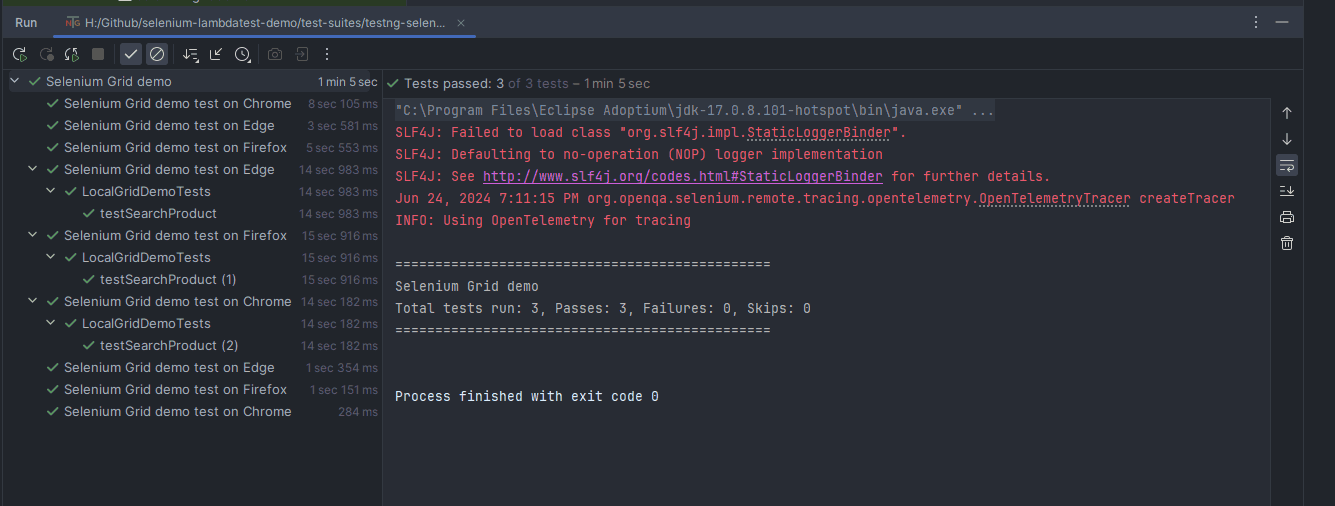Image resolution: width=1335 pixels, height=506 pixels.
Task: Select Edge suite row with 14 sec 983 ms
Action: pos(194,170)
